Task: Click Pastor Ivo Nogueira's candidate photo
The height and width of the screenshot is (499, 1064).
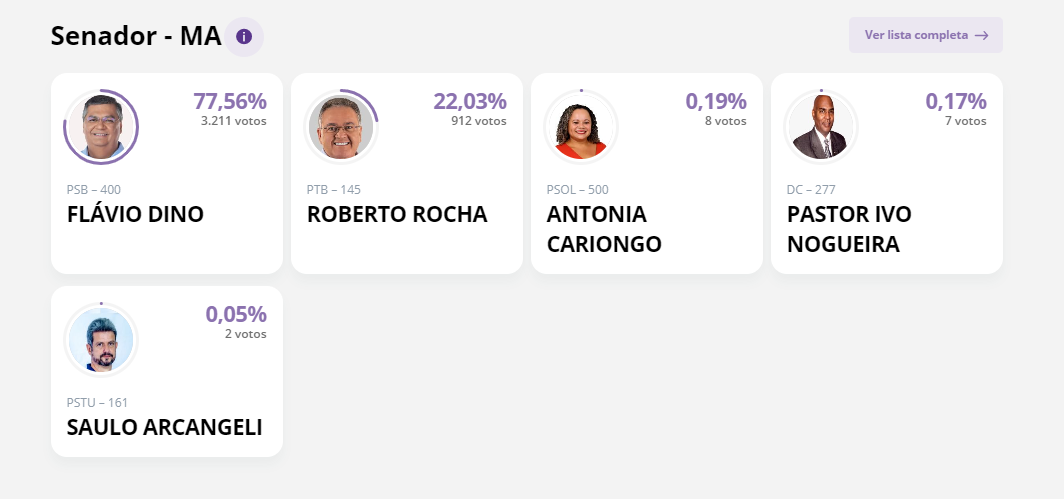Action: click(821, 127)
